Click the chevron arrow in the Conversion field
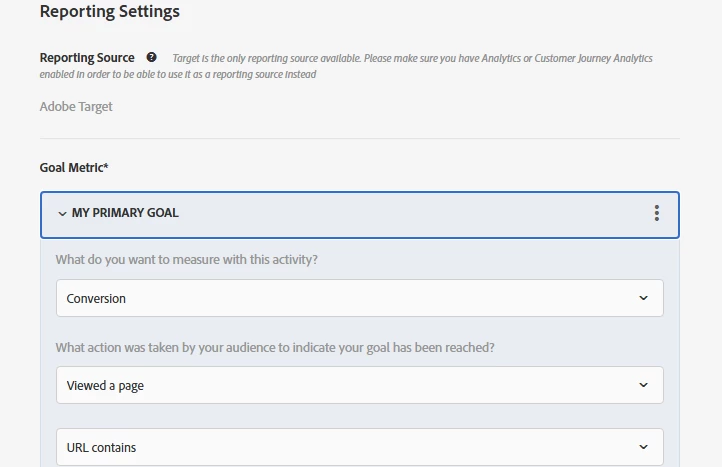722x467 pixels. coord(643,298)
